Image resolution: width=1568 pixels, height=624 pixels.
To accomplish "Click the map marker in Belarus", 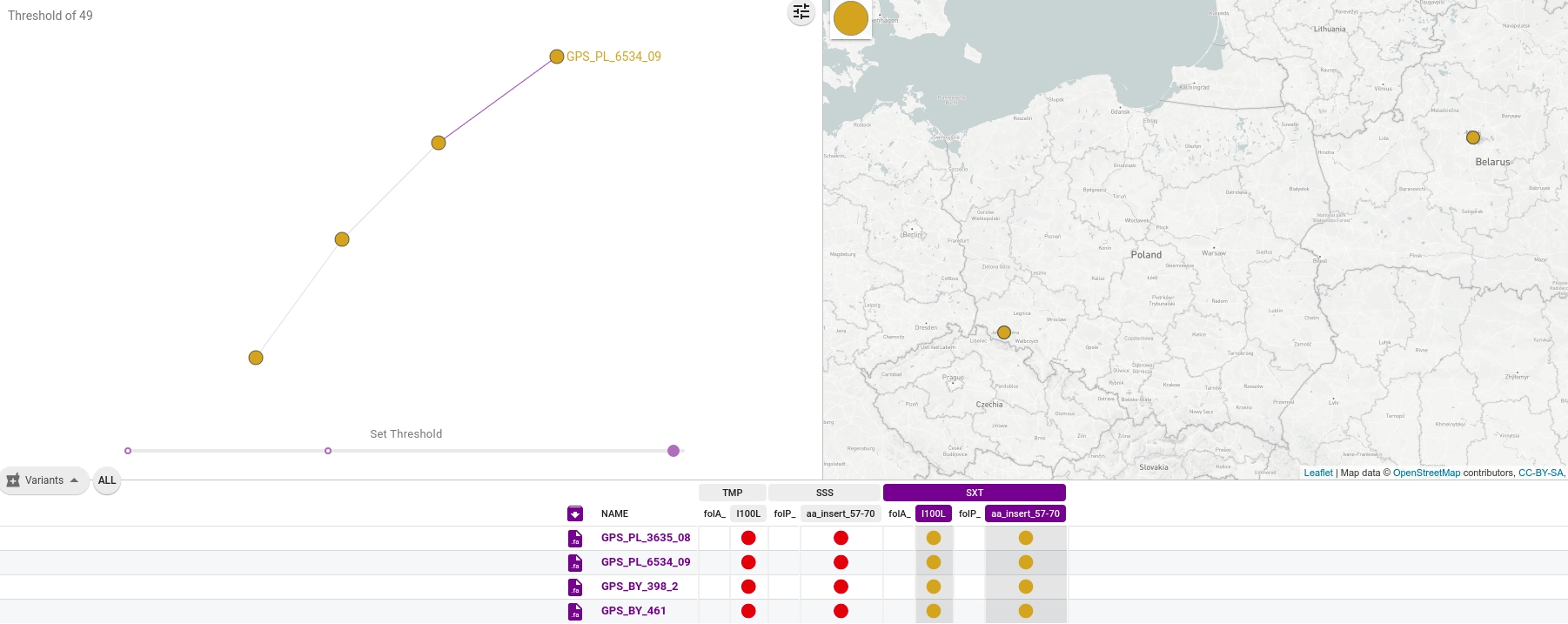I will [1472, 138].
